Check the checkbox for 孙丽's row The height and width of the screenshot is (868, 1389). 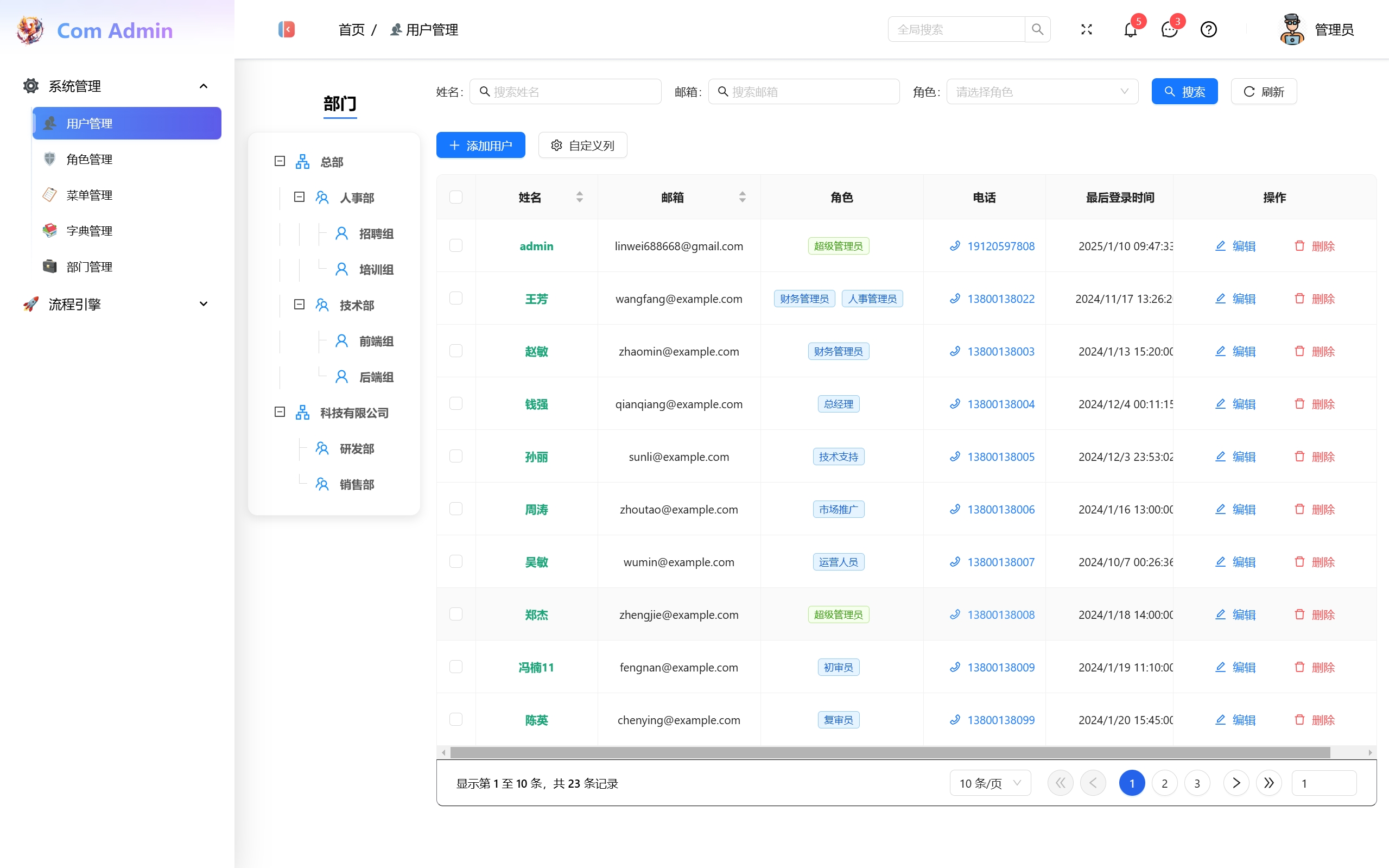pyautogui.click(x=455, y=456)
